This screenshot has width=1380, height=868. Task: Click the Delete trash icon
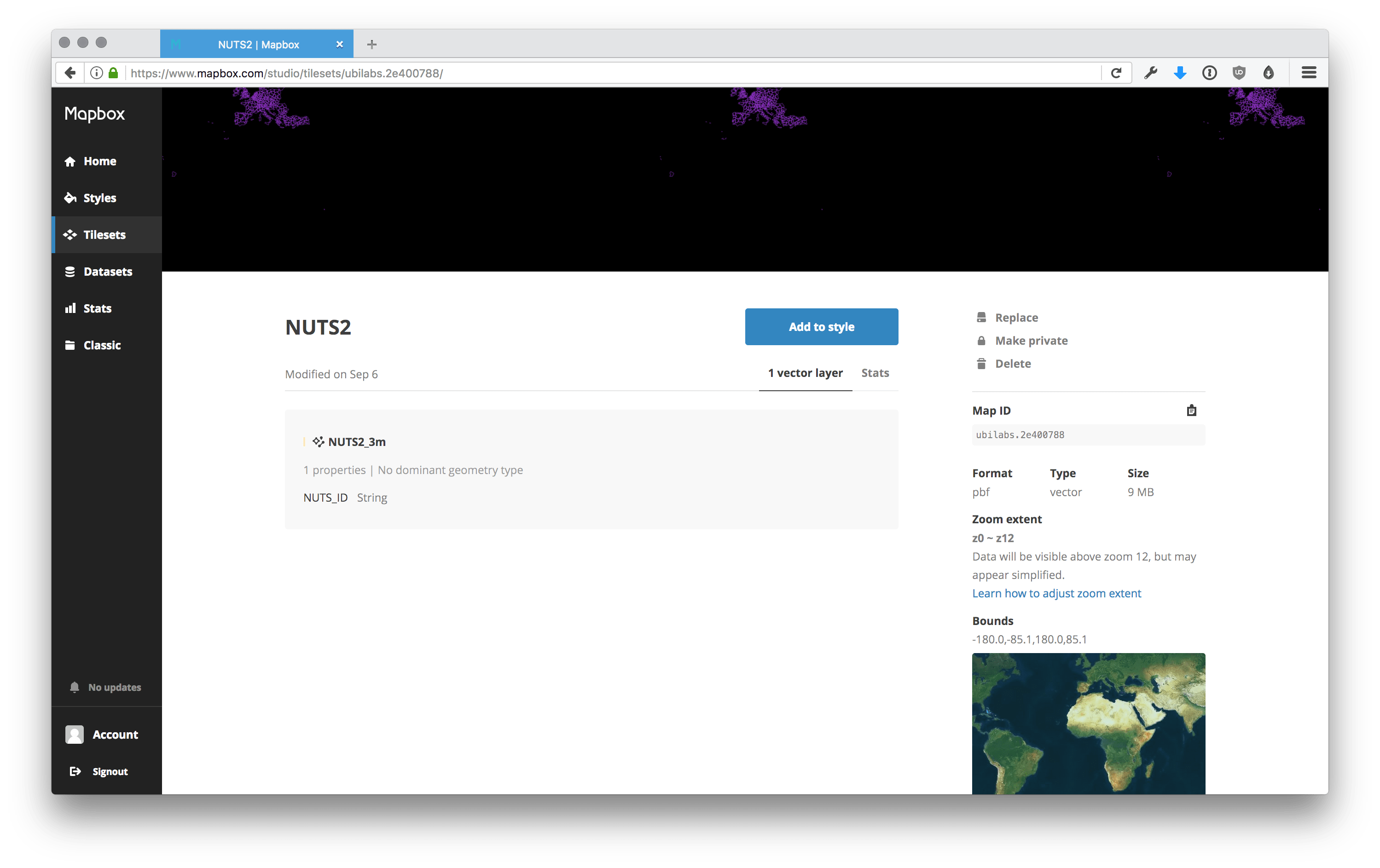(x=981, y=363)
